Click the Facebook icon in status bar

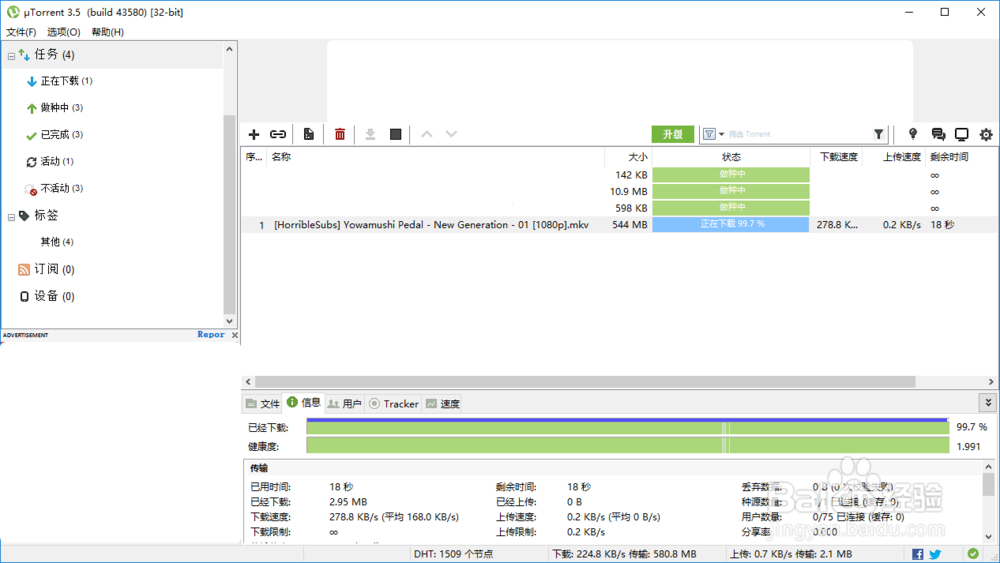(918, 554)
